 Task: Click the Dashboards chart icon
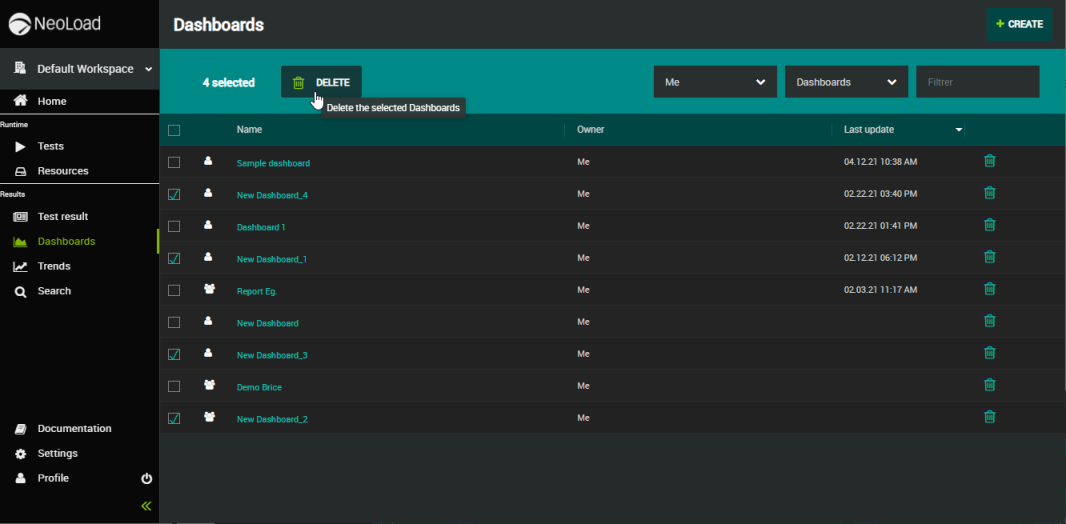(x=20, y=242)
